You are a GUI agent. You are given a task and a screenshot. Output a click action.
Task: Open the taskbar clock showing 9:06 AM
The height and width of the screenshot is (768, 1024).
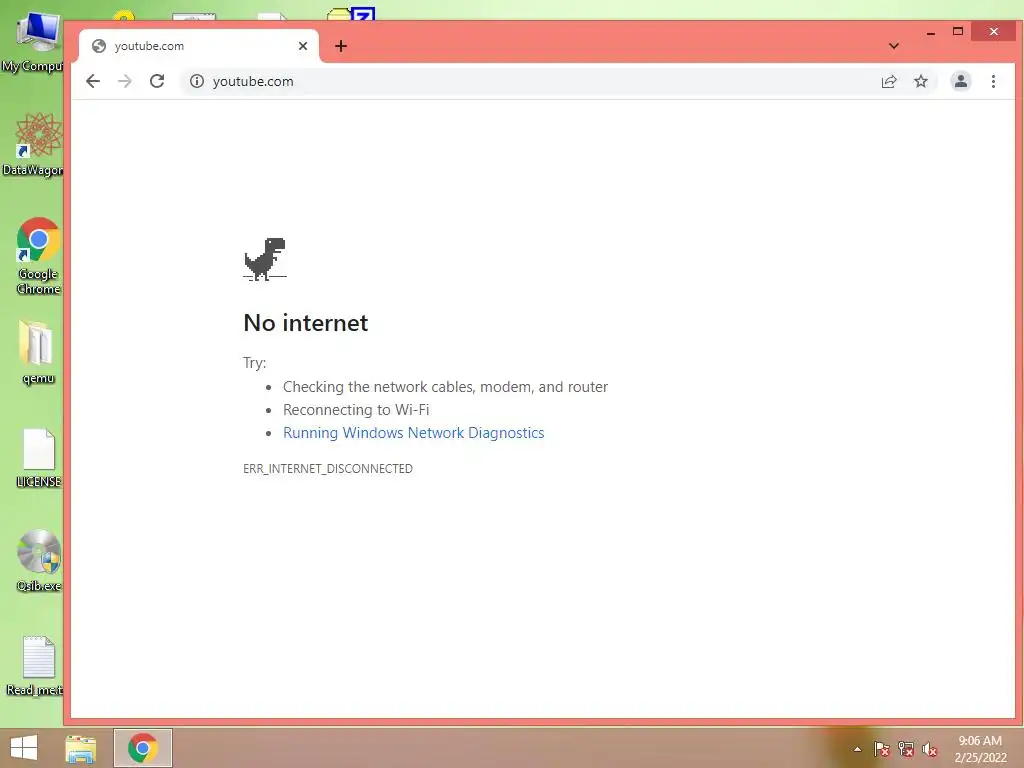(x=980, y=749)
